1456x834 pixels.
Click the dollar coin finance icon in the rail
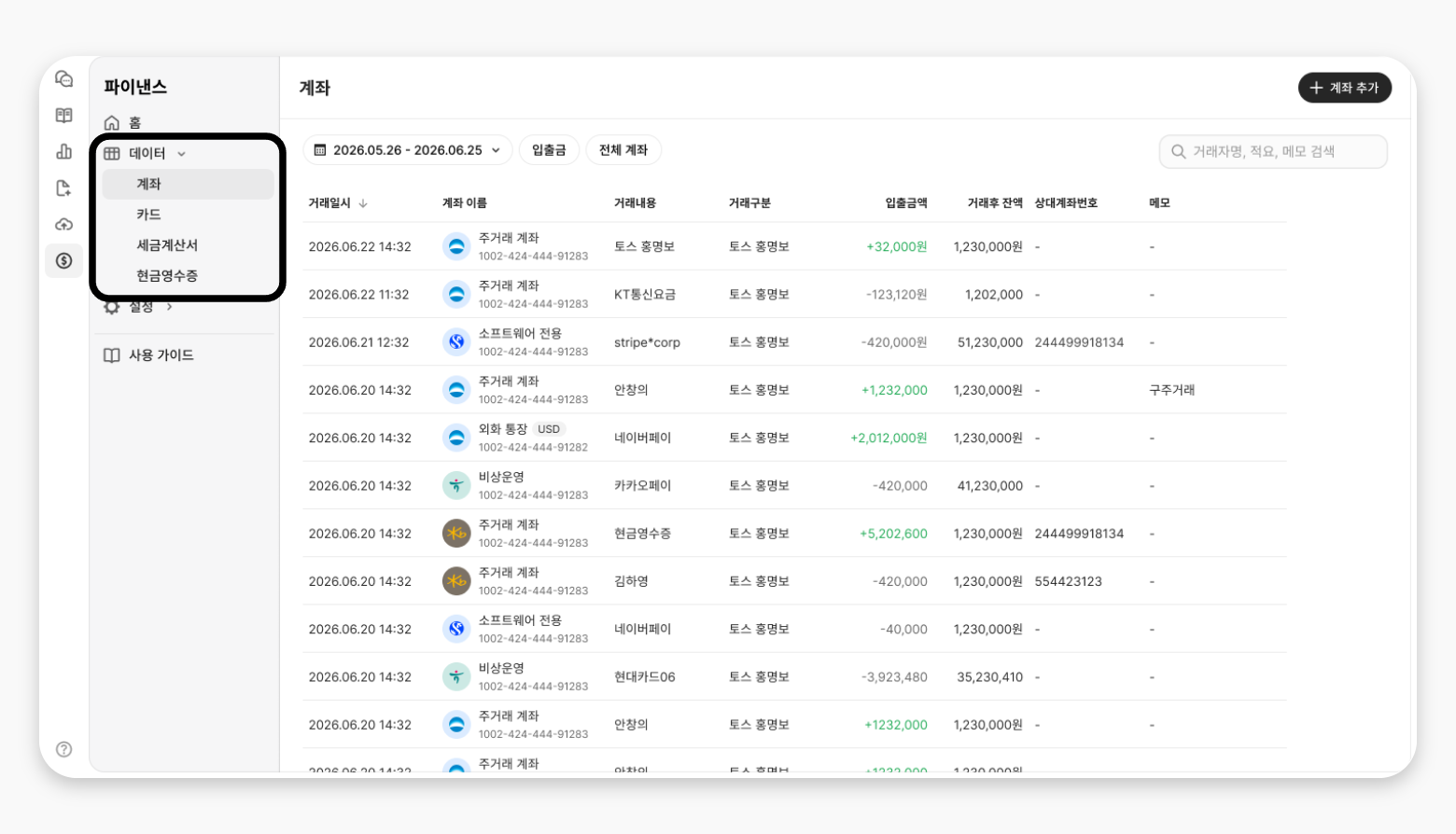[63, 261]
